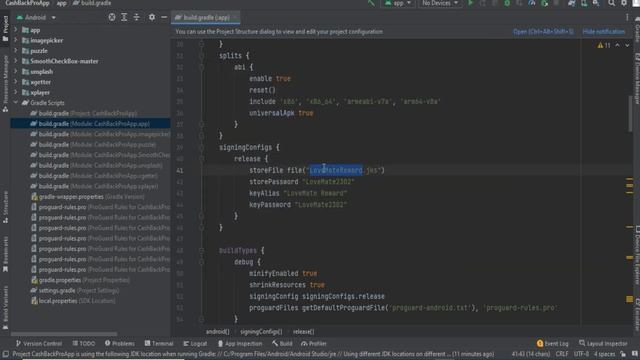Click CashBackProApp in navigation bar
The width and height of the screenshot is (640, 360).
point(27,3)
